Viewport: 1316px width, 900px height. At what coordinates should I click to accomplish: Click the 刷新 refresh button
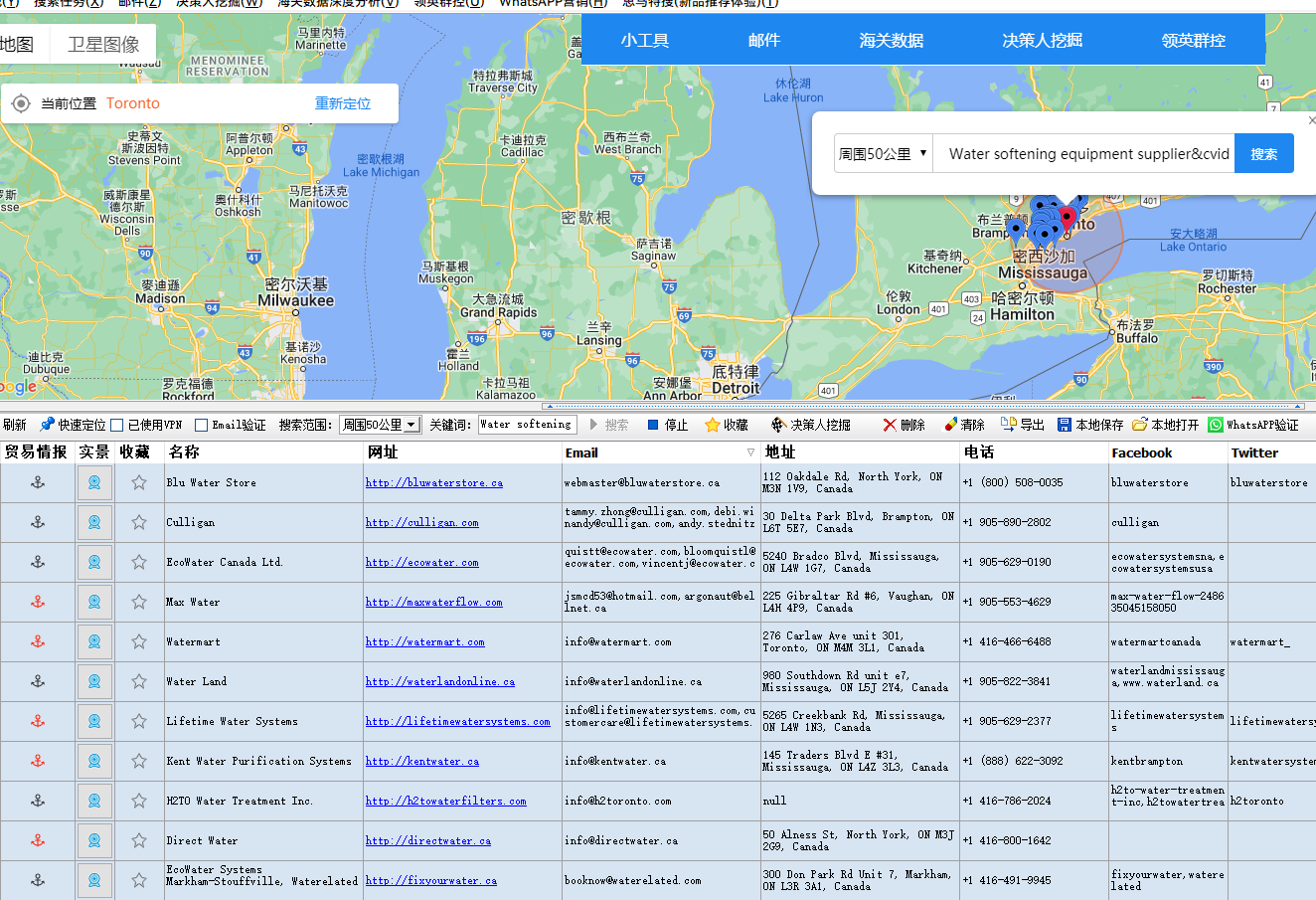point(14,425)
